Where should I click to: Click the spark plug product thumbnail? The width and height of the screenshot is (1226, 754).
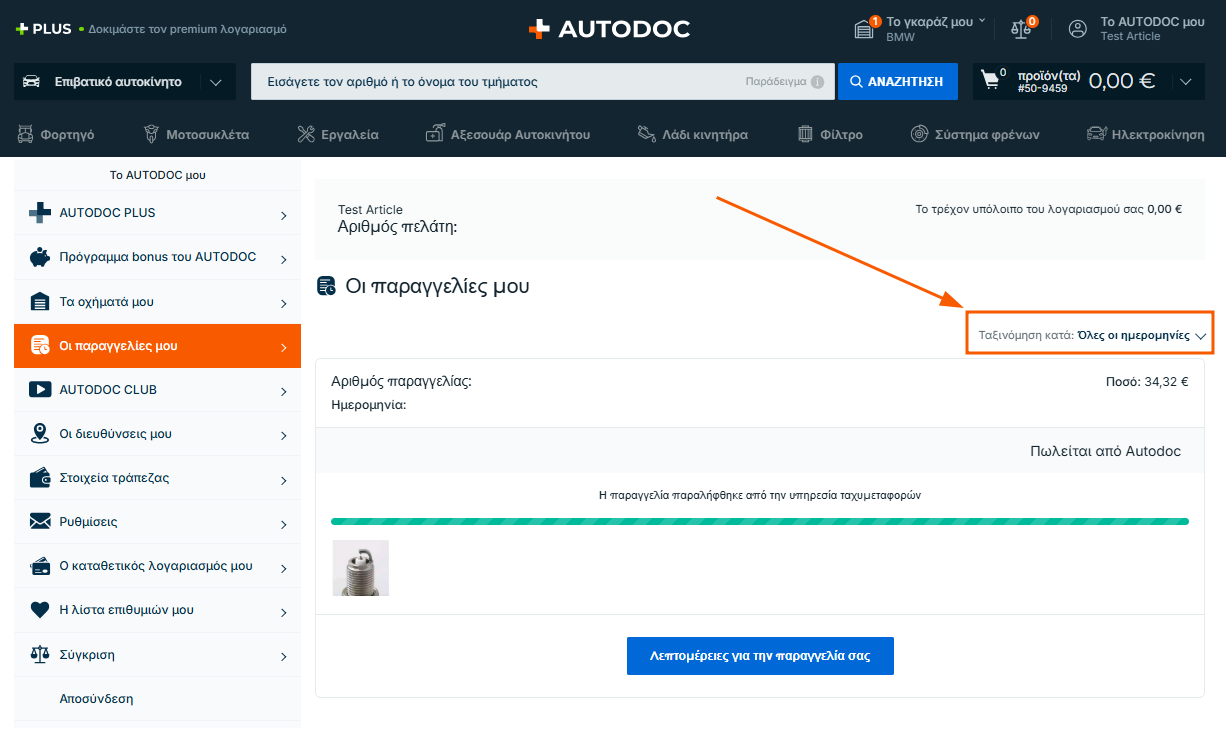(x=360, y=568)
